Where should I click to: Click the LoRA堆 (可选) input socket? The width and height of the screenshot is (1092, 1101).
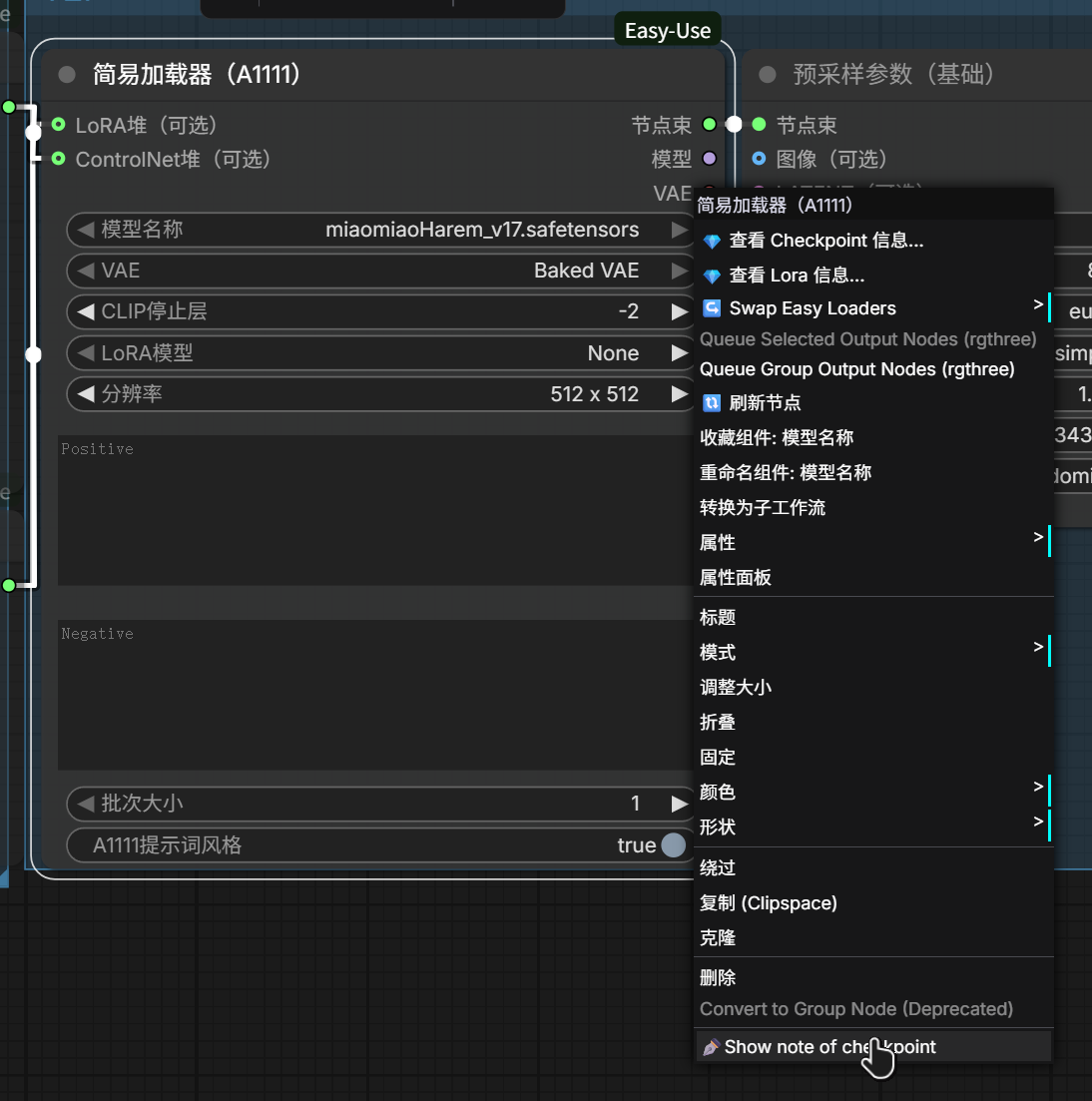[59, 125]
